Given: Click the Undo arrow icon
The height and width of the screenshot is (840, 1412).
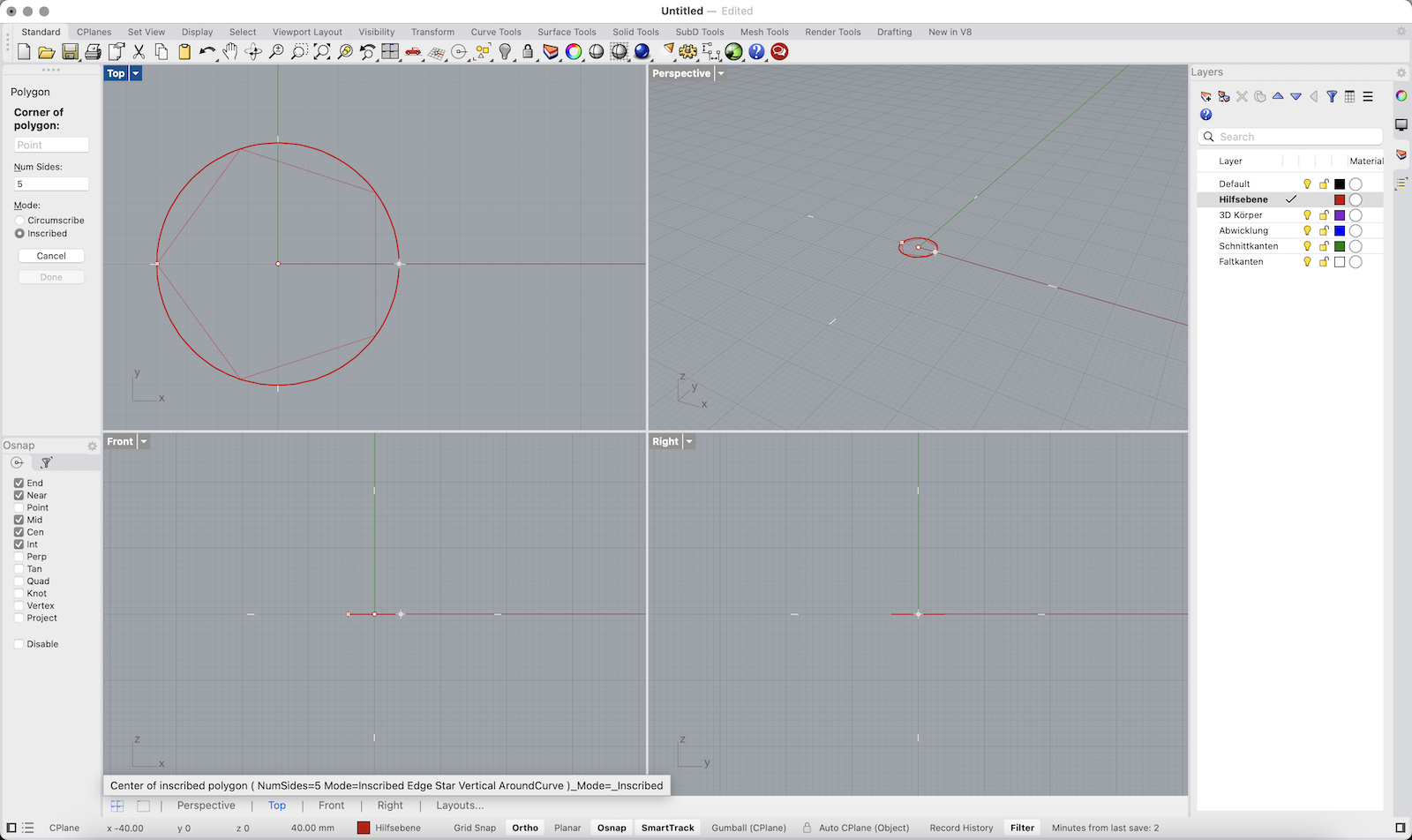Looking at the screenshot, I should 207,52.
